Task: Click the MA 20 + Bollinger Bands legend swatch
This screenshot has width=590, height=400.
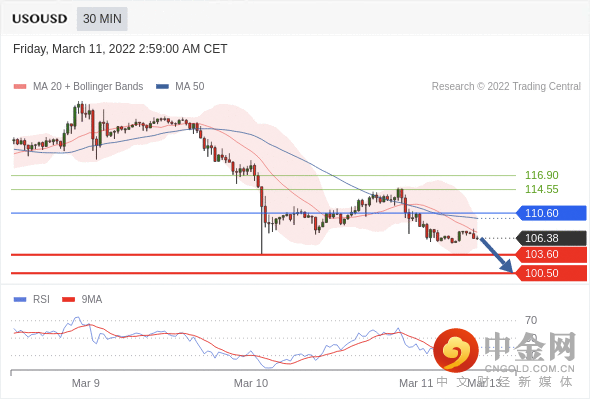Action: click(20, 87)
